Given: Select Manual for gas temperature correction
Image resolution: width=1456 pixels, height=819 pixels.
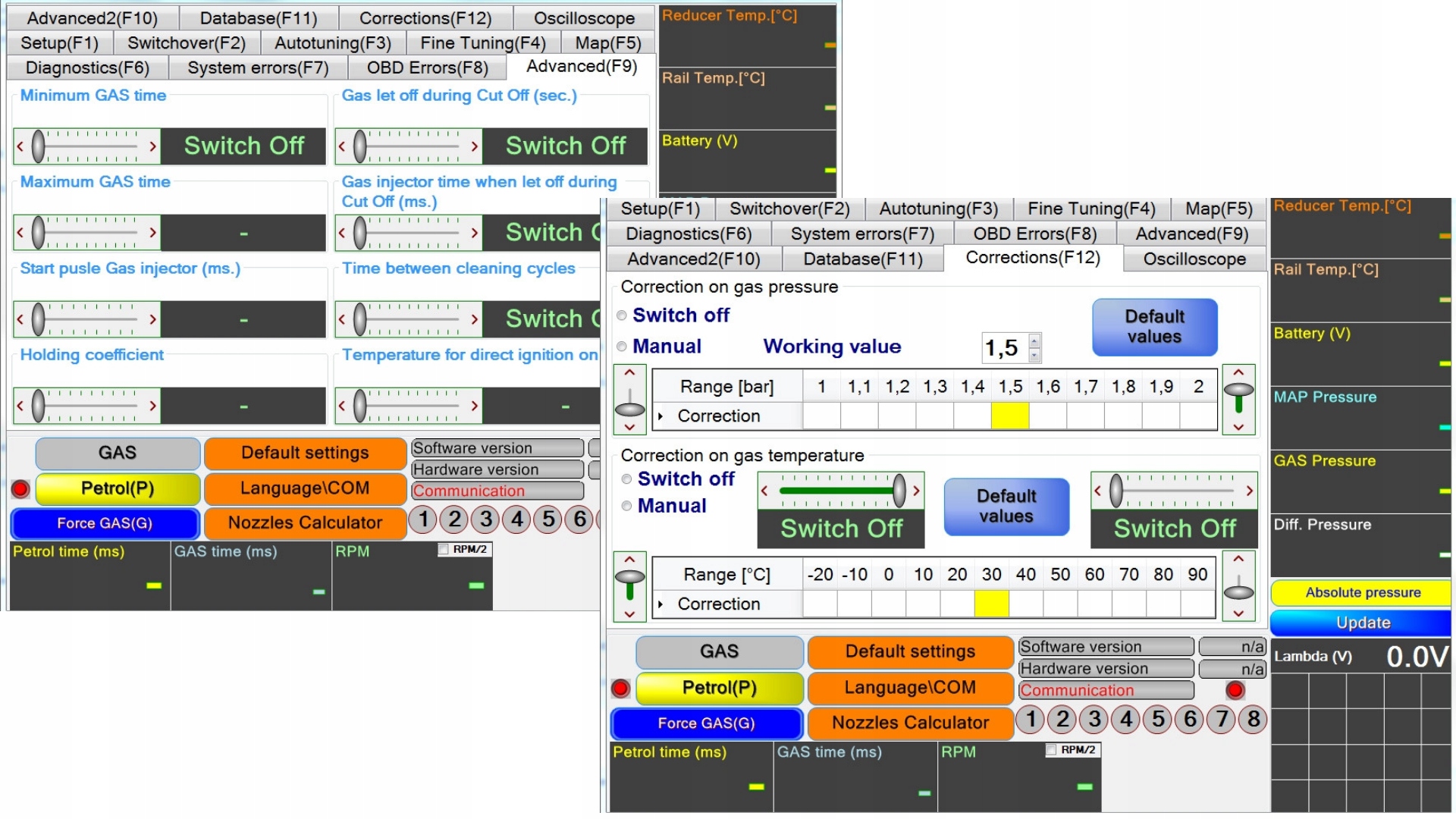Looking at the screenshot, I should point(627,506).
